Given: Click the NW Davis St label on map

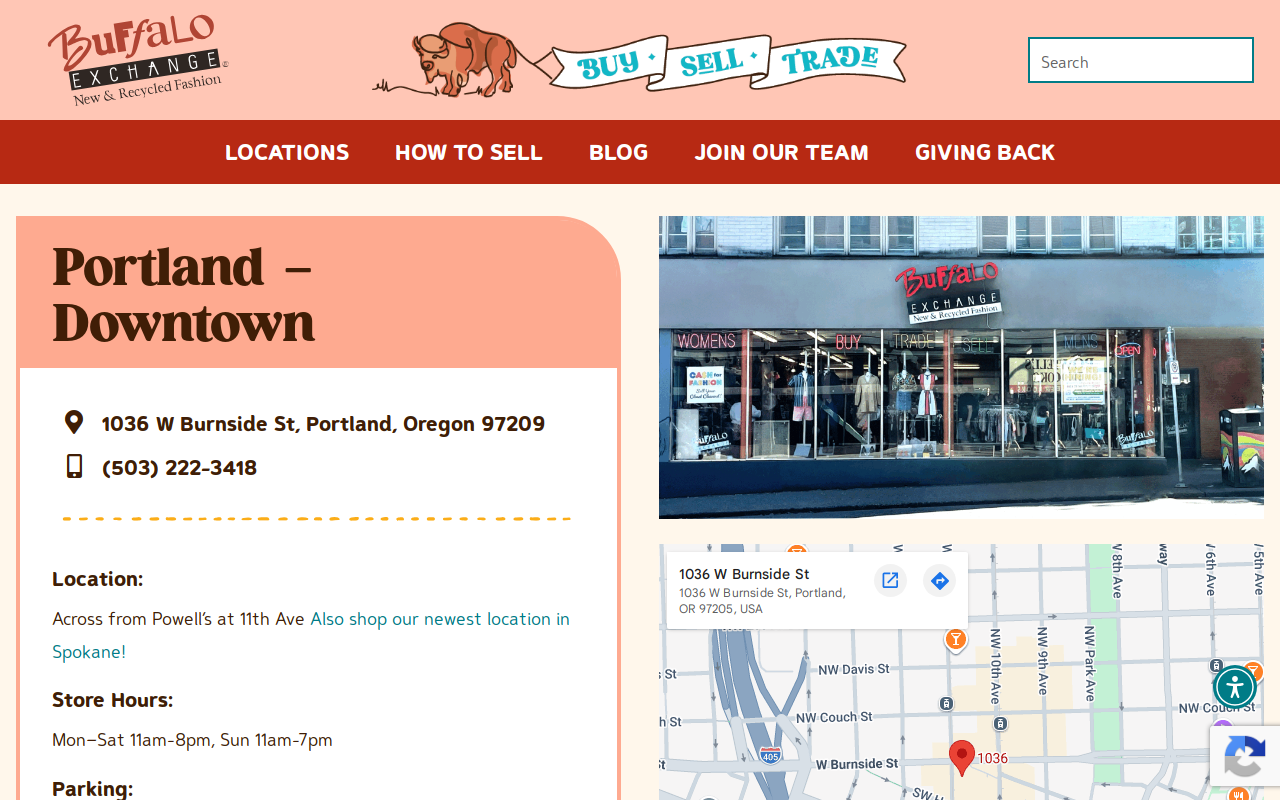Looking at the screenshot, I should (x=854, y=669).
